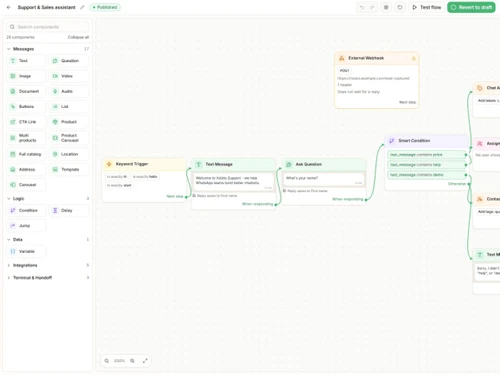Click Collapse all in components panel
This screenshot has width=500, height=375.
78,37
